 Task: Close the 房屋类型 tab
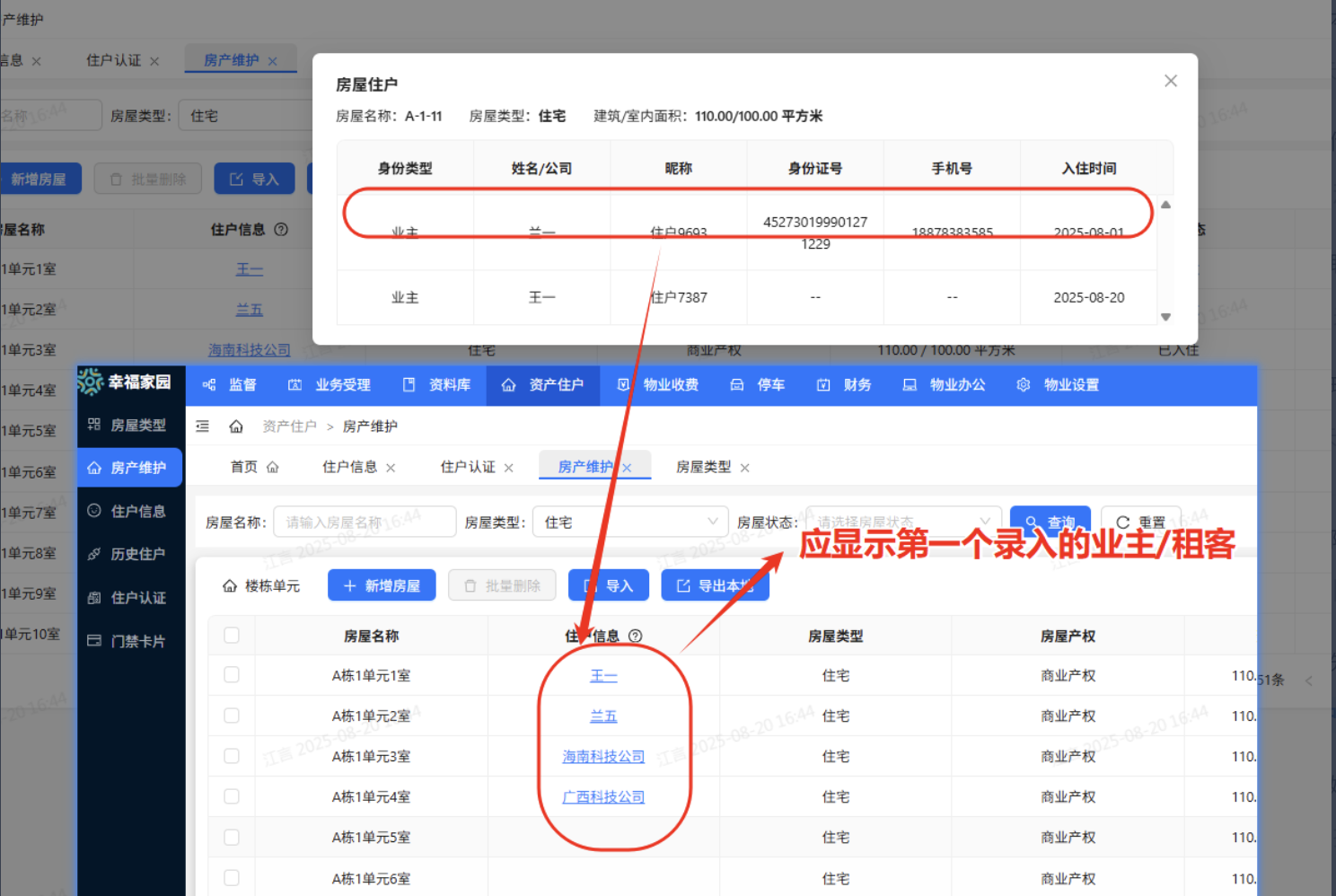click(745, 468)
